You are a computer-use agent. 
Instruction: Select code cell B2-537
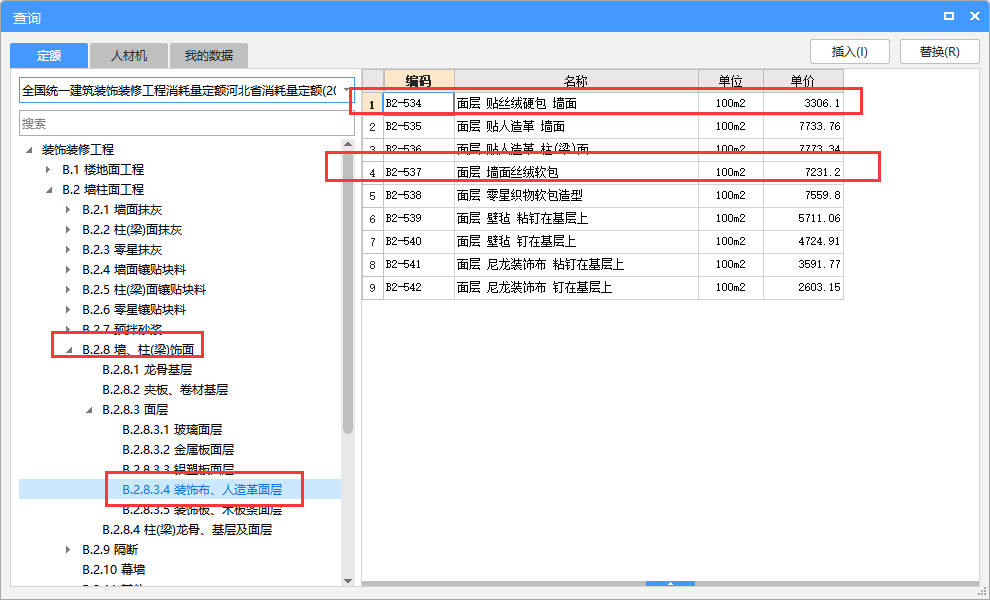419,172
